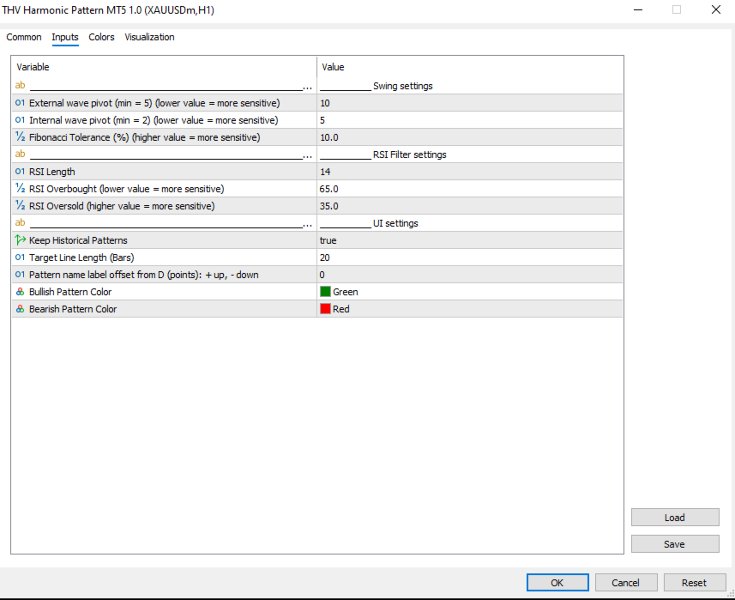Image resolution: width=735 pixels, height=600 pixels.
Task: Click the Reset button
Action: (x=694, y=583)
